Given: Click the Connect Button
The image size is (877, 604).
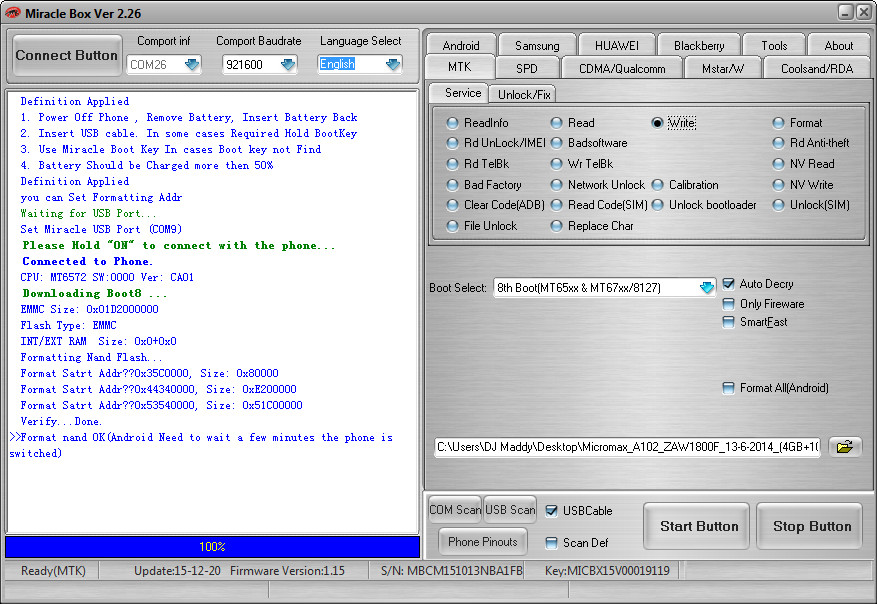Looking at the screenshot, I should click(x=67, y=55).
